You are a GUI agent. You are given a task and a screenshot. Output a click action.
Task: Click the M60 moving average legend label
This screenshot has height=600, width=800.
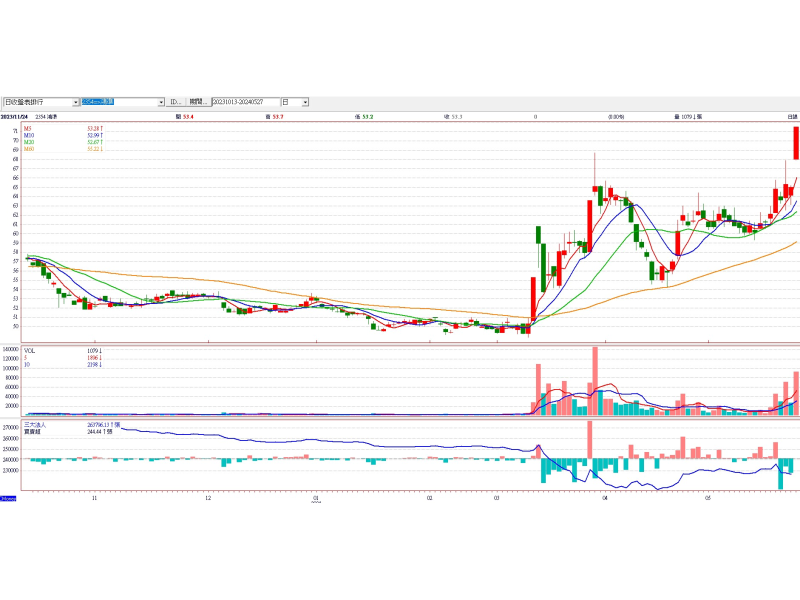29,149
